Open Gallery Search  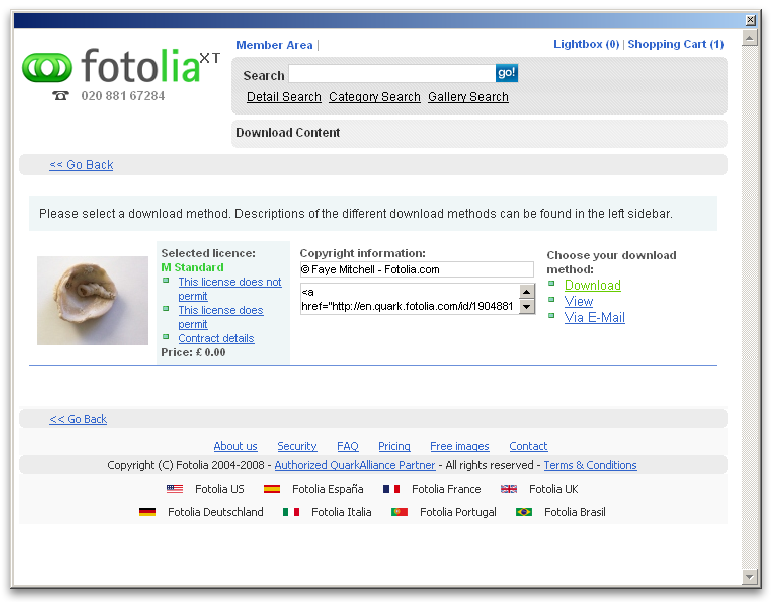tap(468, 97)
